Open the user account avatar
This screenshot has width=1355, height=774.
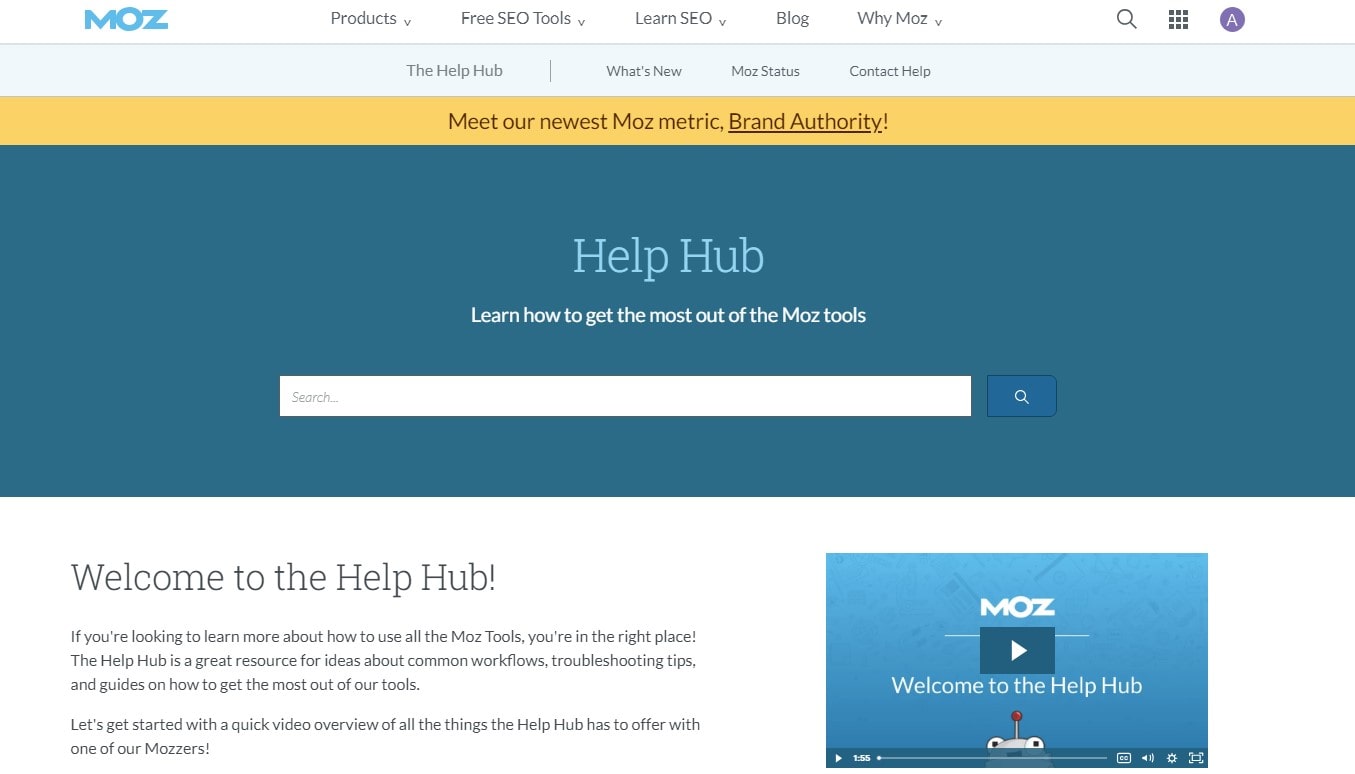pyautogui.click(x=1232, y=19)
